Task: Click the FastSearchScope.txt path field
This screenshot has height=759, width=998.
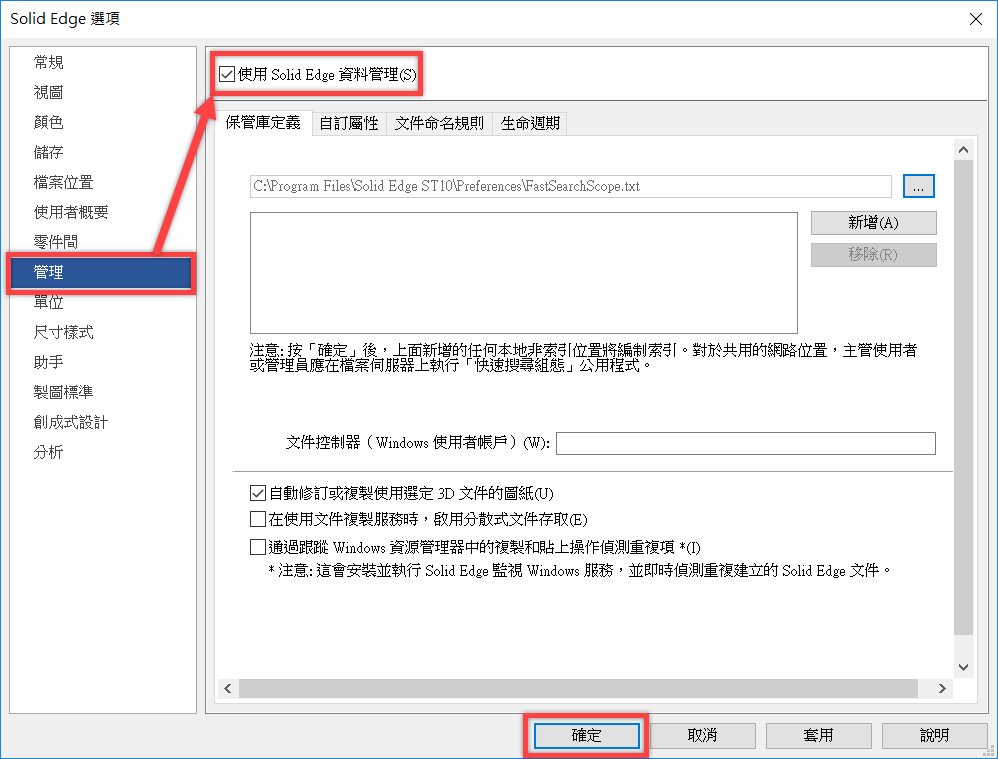Action: (570, 186)
